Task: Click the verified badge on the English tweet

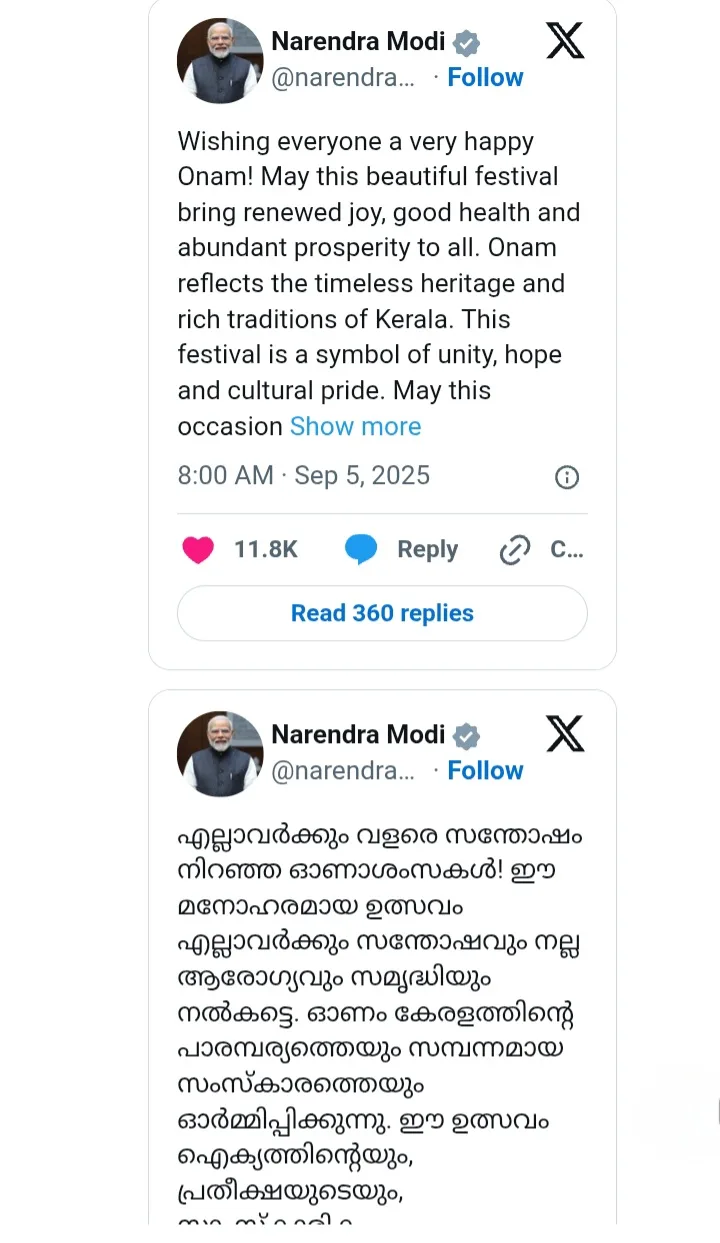Action: click(x=466, y=43)
